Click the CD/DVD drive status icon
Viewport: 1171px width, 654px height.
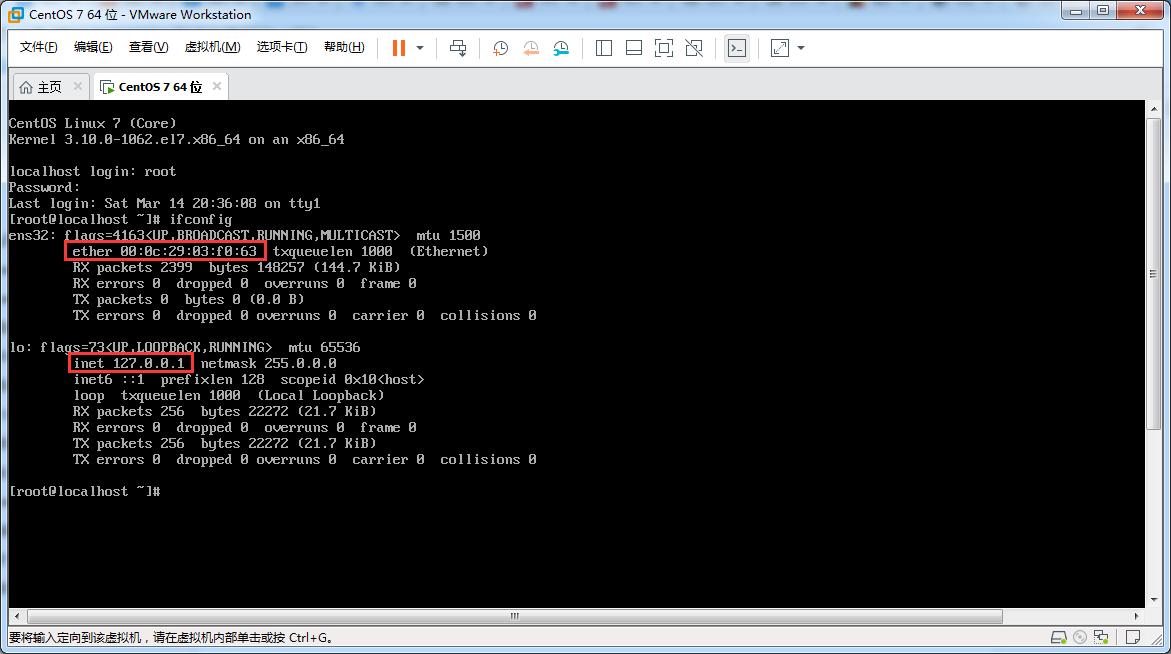pos(1079,637)
